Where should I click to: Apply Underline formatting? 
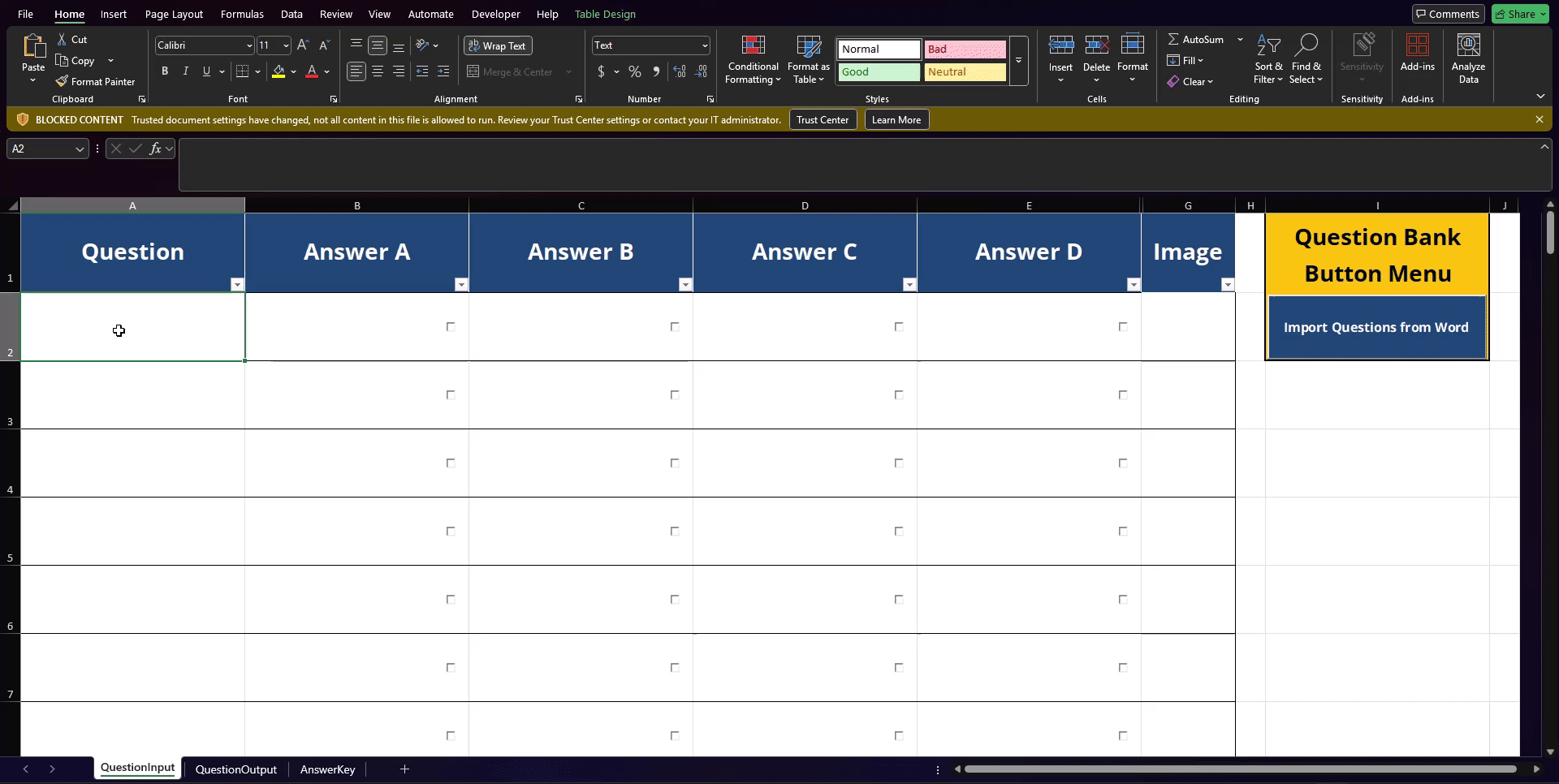click(x=206, y=71)
